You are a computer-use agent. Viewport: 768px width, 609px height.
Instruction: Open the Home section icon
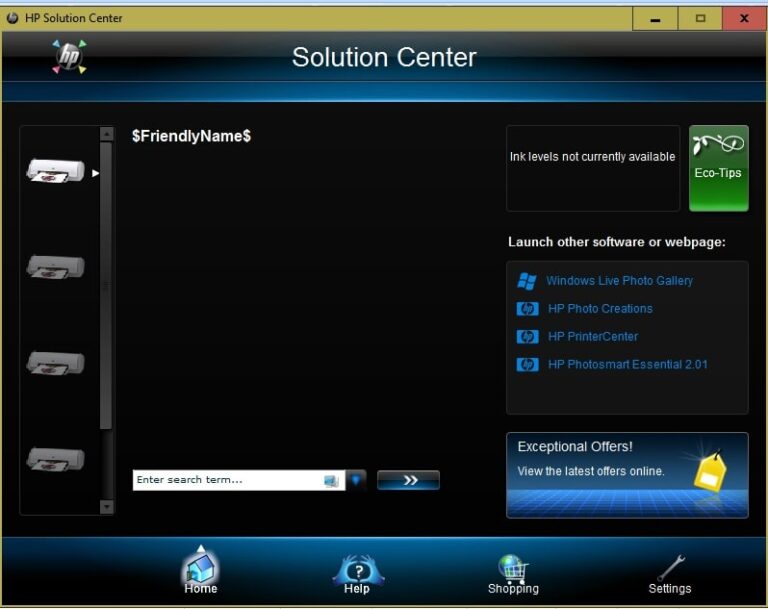pos(201,568)
